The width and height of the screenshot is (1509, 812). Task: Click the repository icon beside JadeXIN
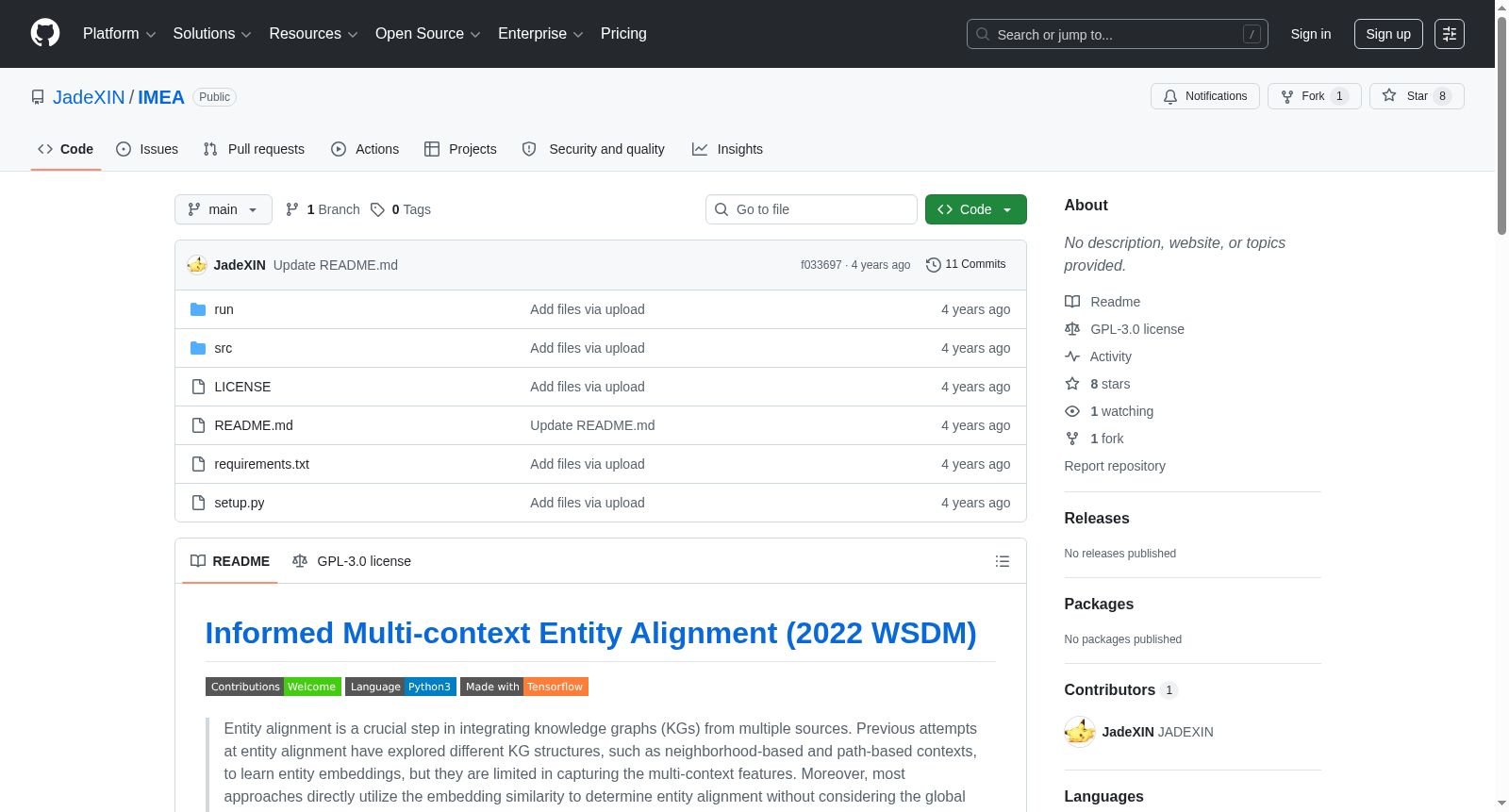click(x=38, y=97)
